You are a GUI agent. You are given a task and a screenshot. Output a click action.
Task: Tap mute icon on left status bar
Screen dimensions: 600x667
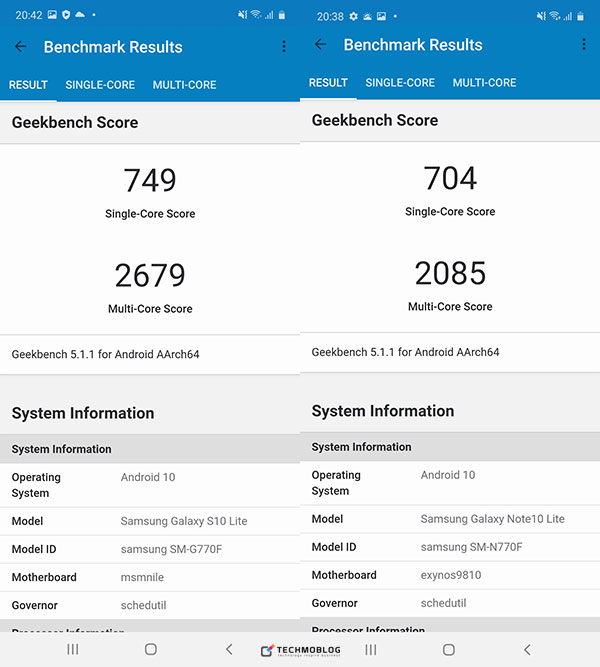click(x=243, y=15)
